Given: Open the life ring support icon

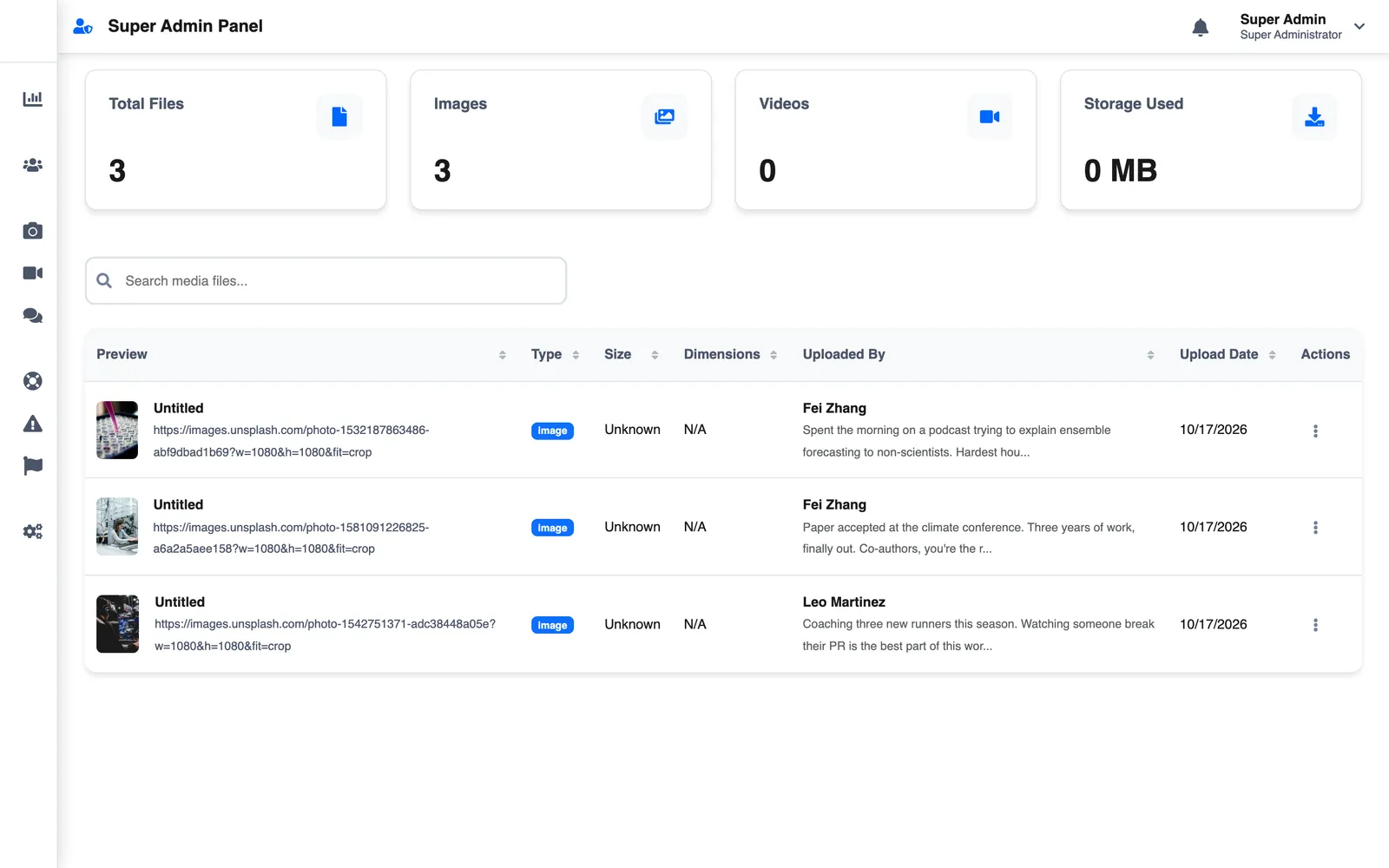Looking at the screenshot, I should click(33, 381).
